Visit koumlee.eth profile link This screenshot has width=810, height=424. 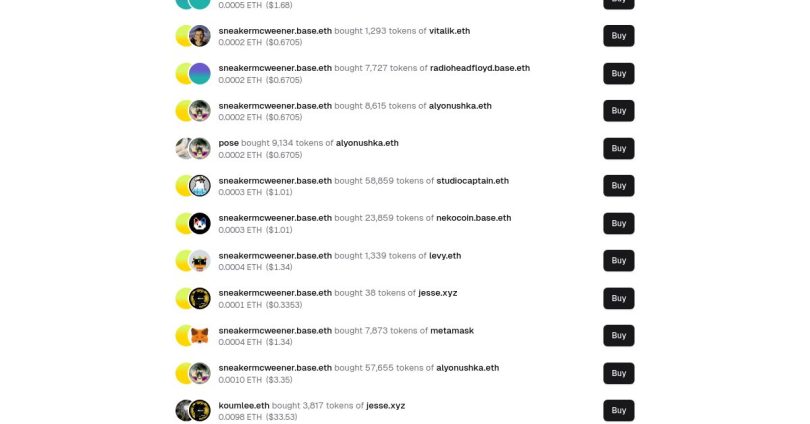click(244, 406)
